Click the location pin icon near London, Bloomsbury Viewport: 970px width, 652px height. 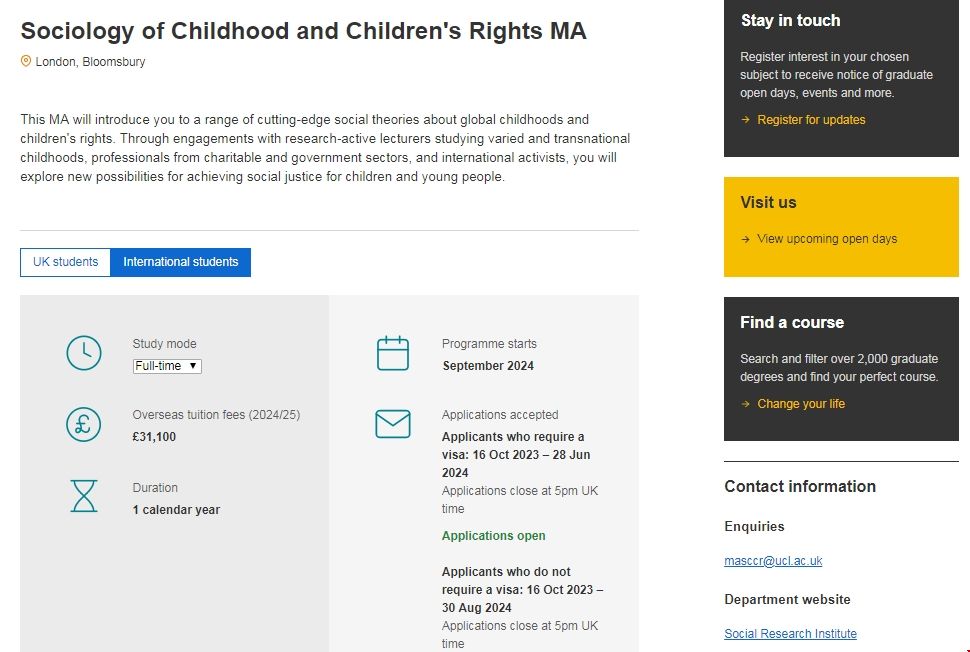[x=26, y=62]
